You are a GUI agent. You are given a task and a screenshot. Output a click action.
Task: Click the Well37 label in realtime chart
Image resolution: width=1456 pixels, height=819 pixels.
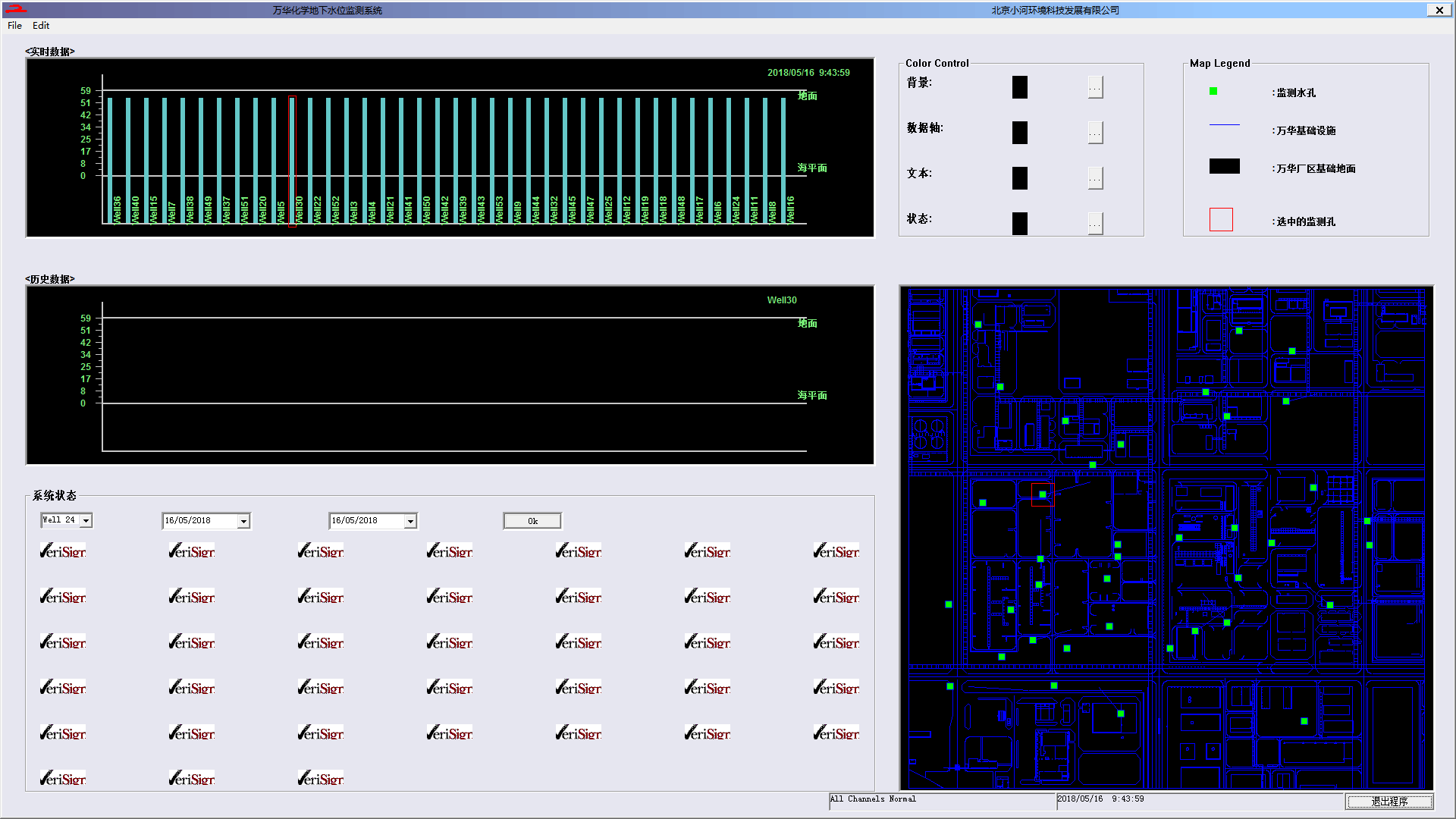(x=227, y=209)
